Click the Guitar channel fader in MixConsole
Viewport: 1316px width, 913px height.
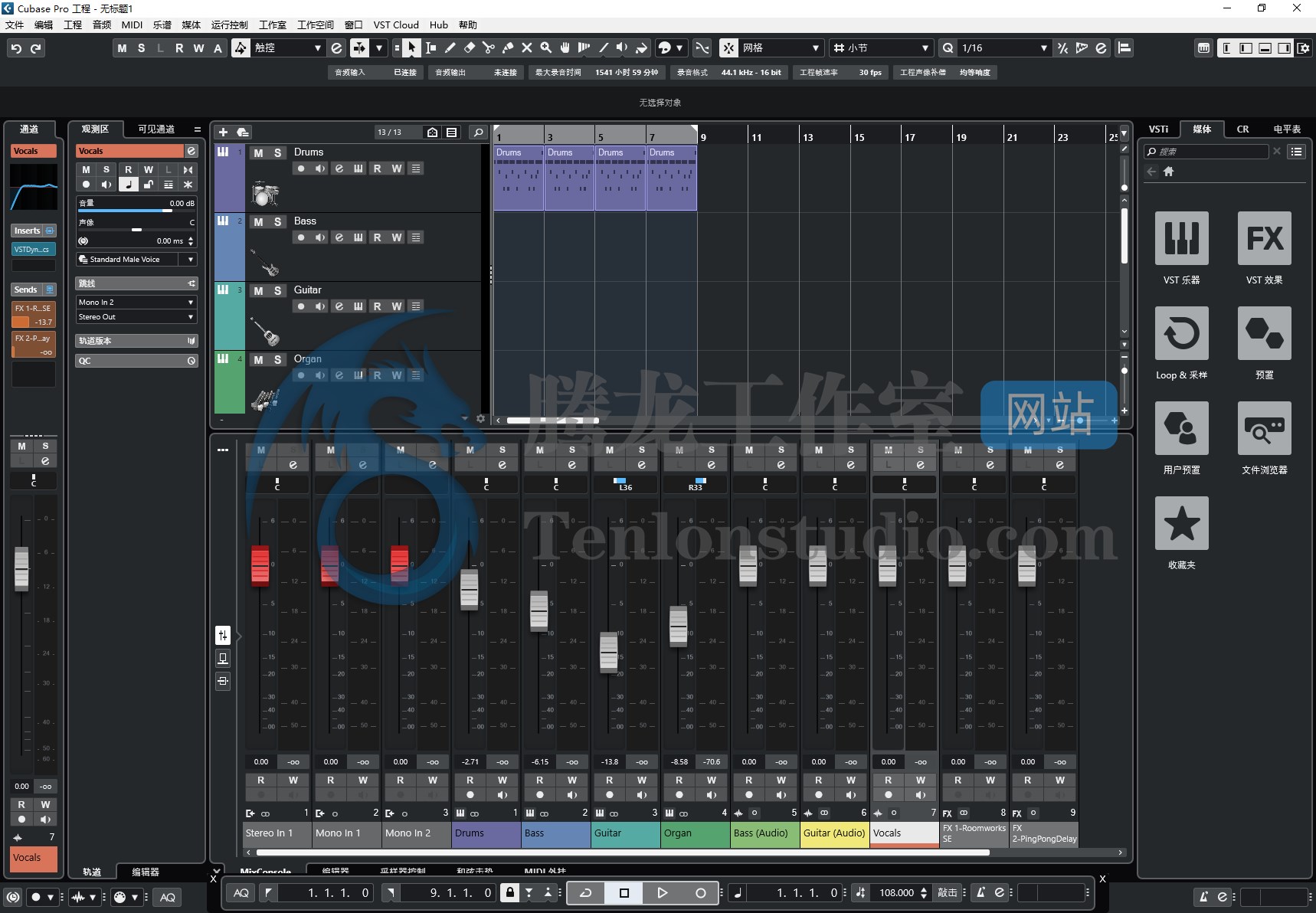[608, 653]
